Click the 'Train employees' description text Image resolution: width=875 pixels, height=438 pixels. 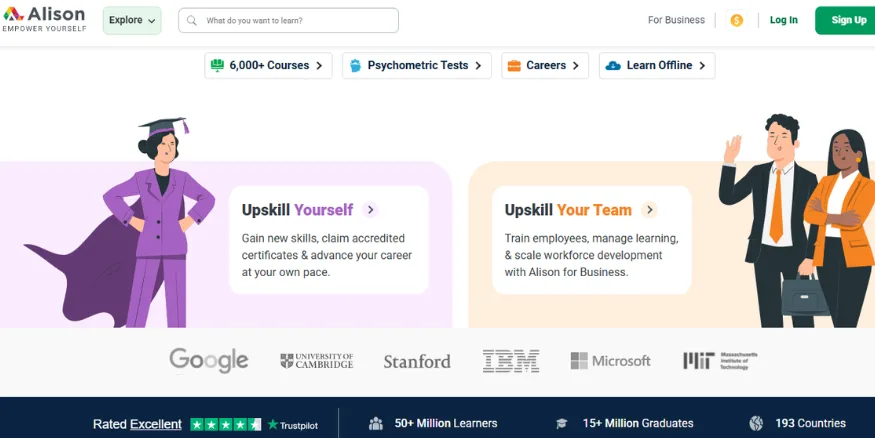[592, 255]
